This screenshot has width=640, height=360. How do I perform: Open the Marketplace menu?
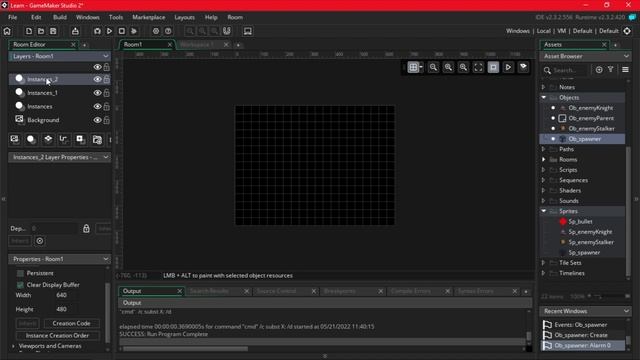point(149,17)
